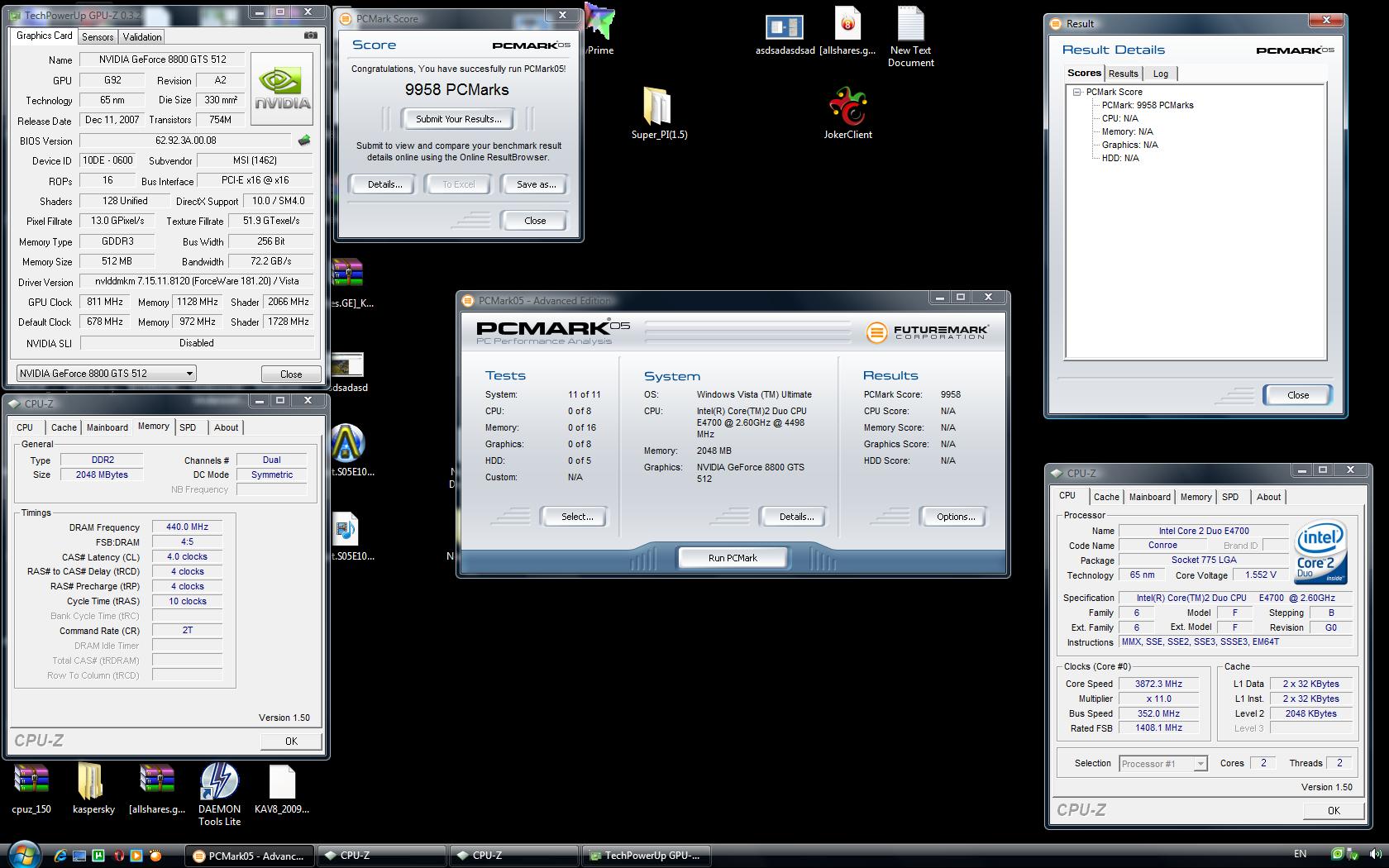This screenshot has height=868, width=1389.
Task: Click Run PCMark button
Action: (x=733, y=558)
